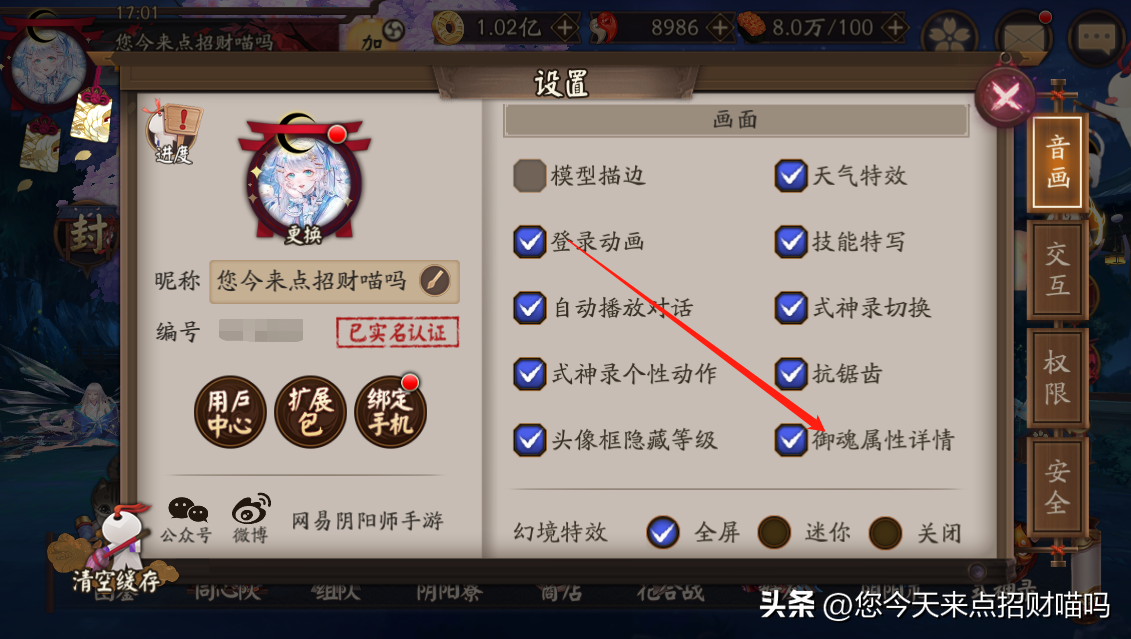Screen dimensions: 1131x639
Task: Click the 绑定手机 button
Action: click(390, 412)
